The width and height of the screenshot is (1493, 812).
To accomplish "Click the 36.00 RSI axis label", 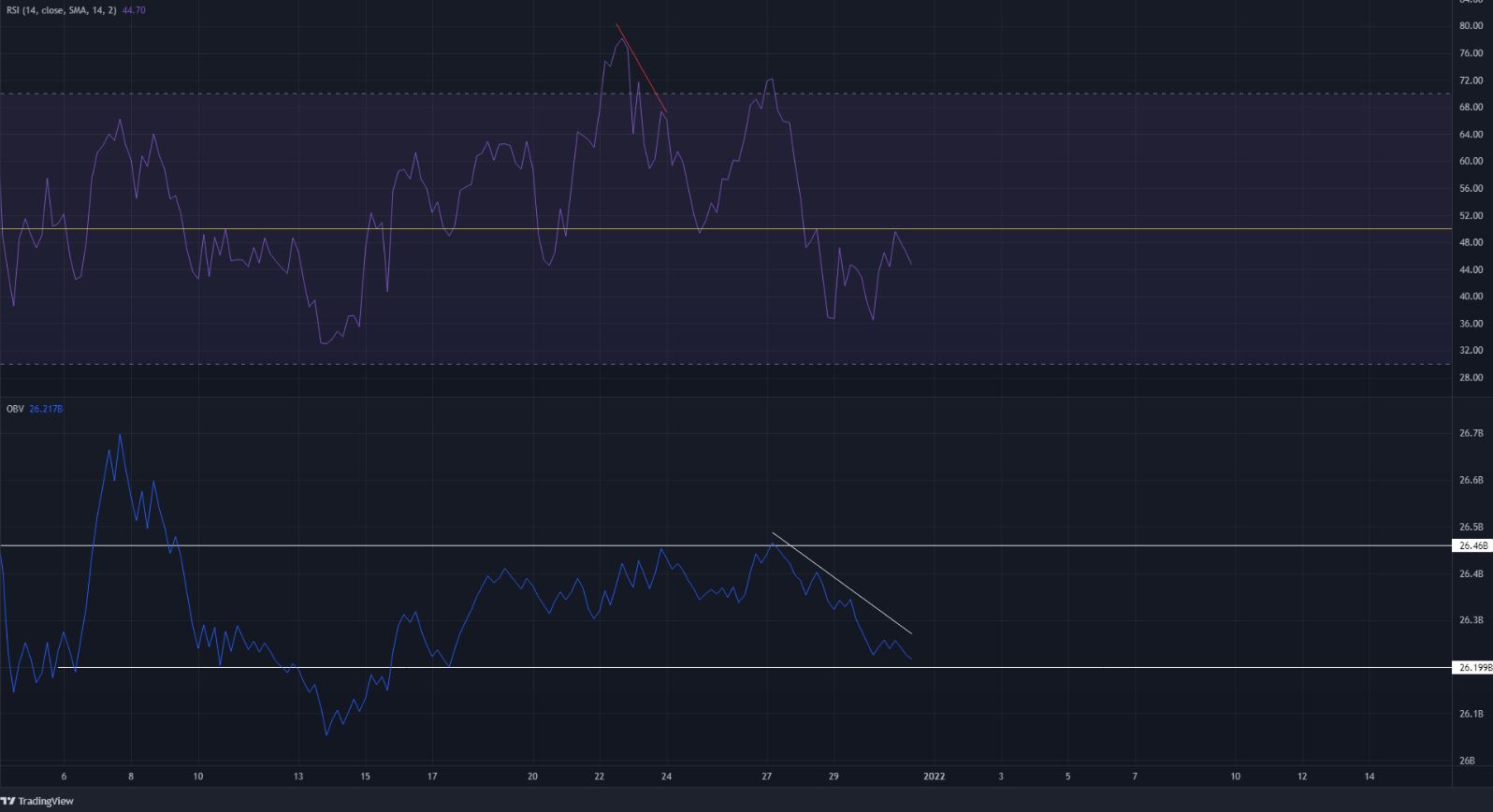I will [x=1471, y=324].
